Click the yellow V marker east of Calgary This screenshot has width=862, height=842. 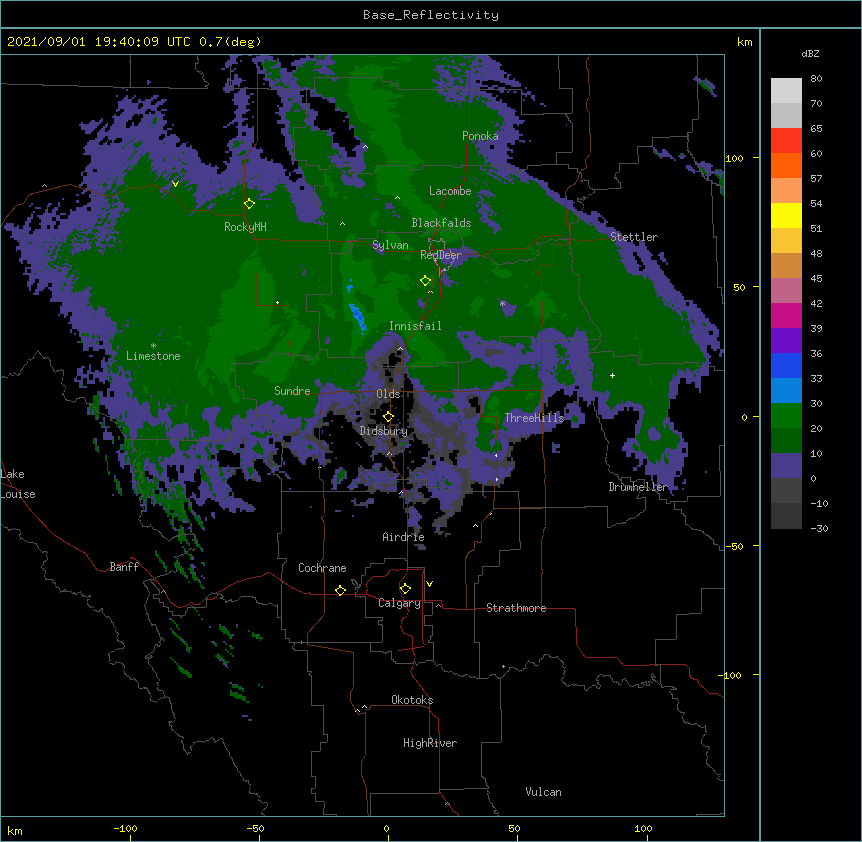[x=429, y=584]
